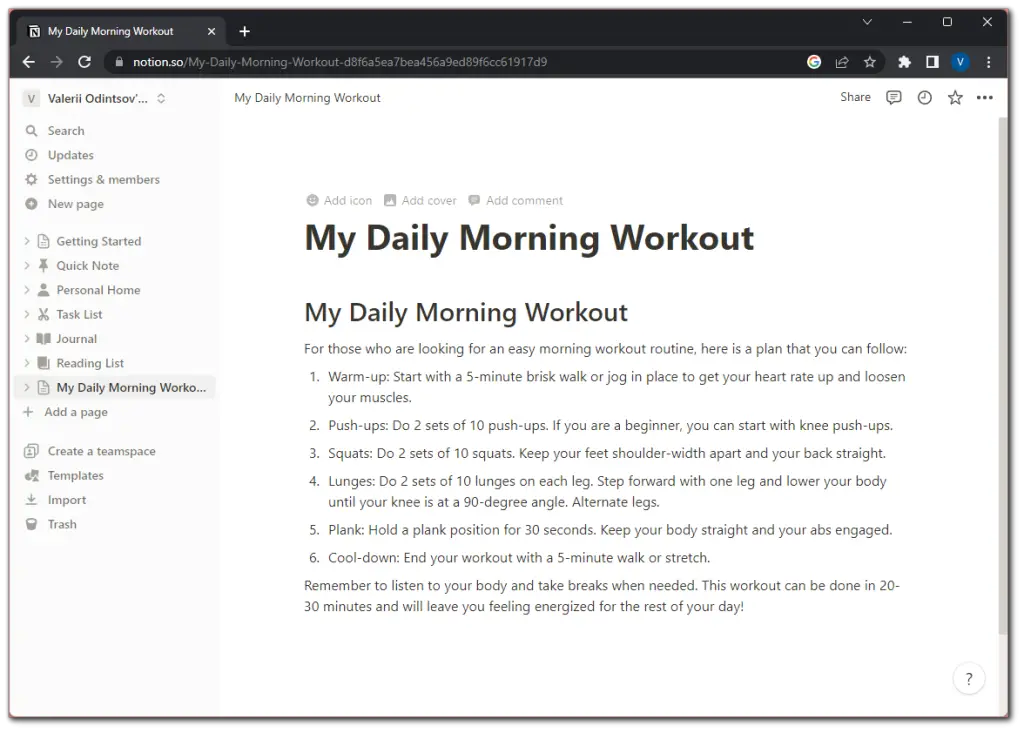The width and height of the screenshot is (1024, 733).
Task: Collapse sidebar with the double chevron control
Action: pyautogui.click(x=160, y=97)
